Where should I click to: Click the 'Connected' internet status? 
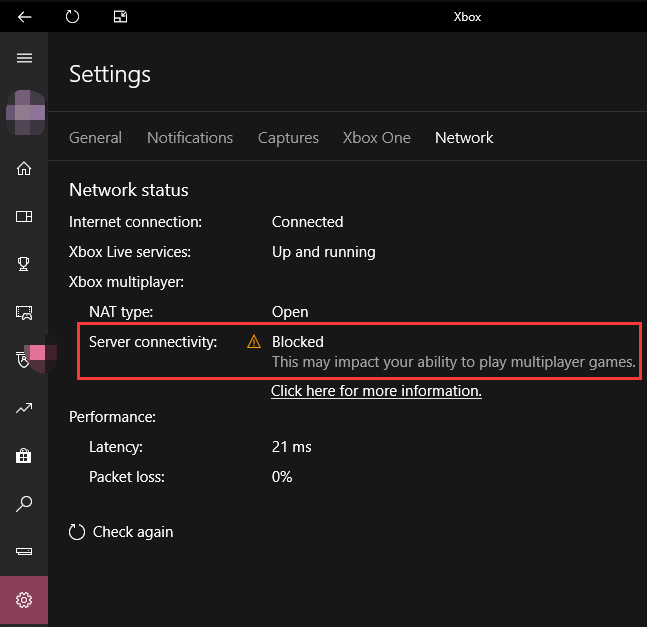[307, 222]
